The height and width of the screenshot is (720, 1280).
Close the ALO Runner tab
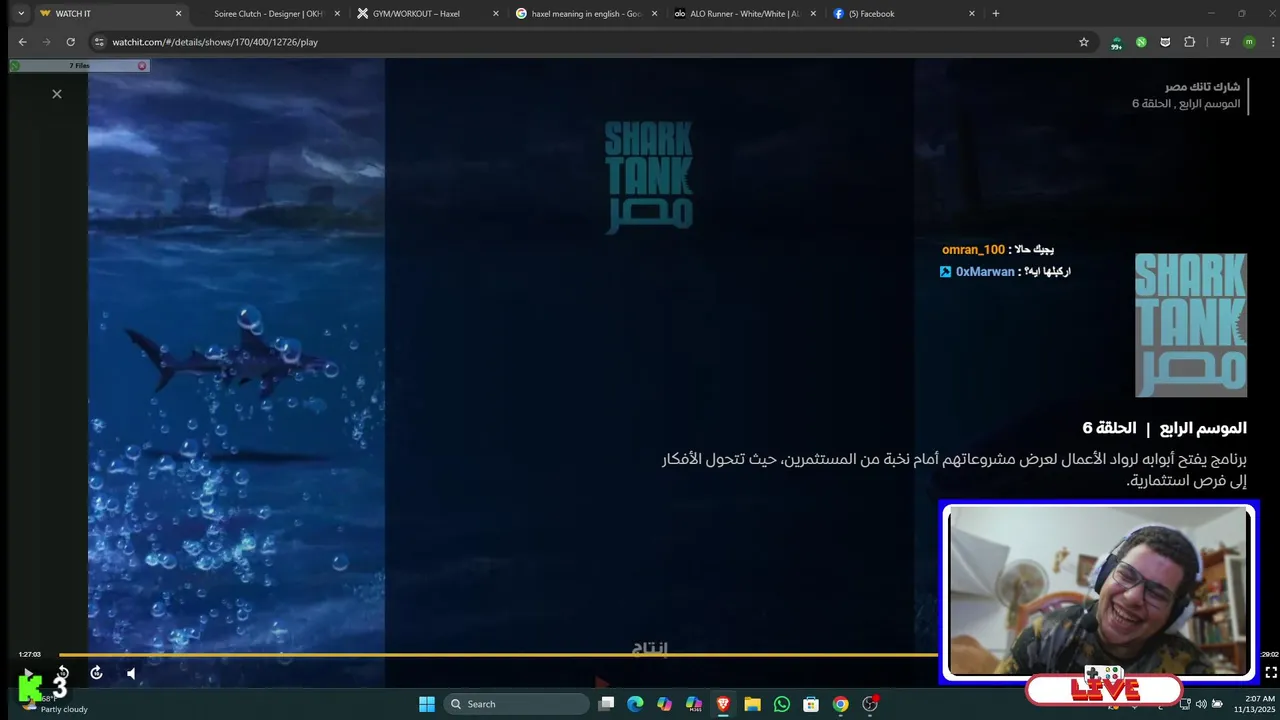tap(812, 14)
